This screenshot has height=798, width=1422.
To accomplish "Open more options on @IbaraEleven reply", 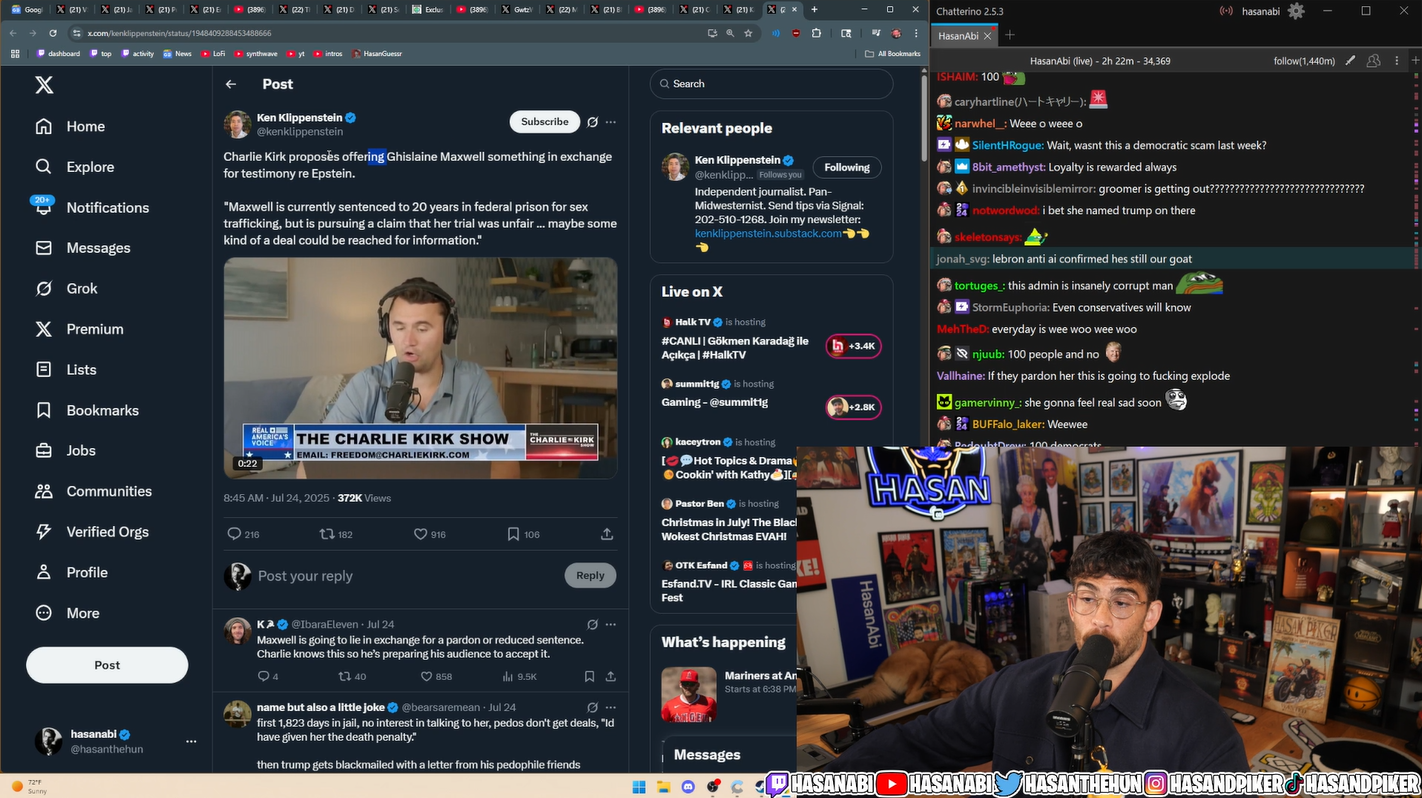I will click(611, 624).
